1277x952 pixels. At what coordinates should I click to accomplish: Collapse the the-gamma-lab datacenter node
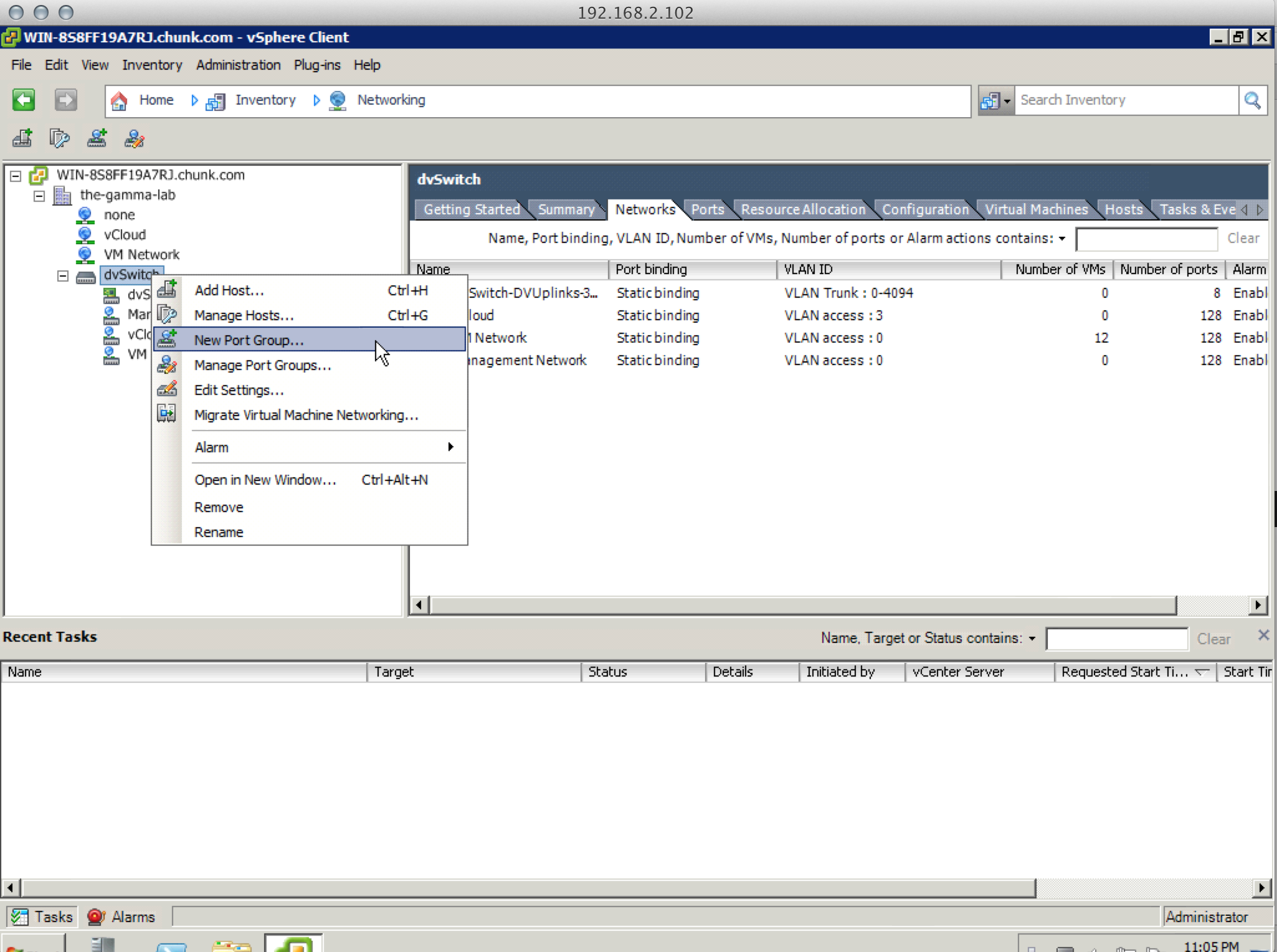tap(39, 196)
